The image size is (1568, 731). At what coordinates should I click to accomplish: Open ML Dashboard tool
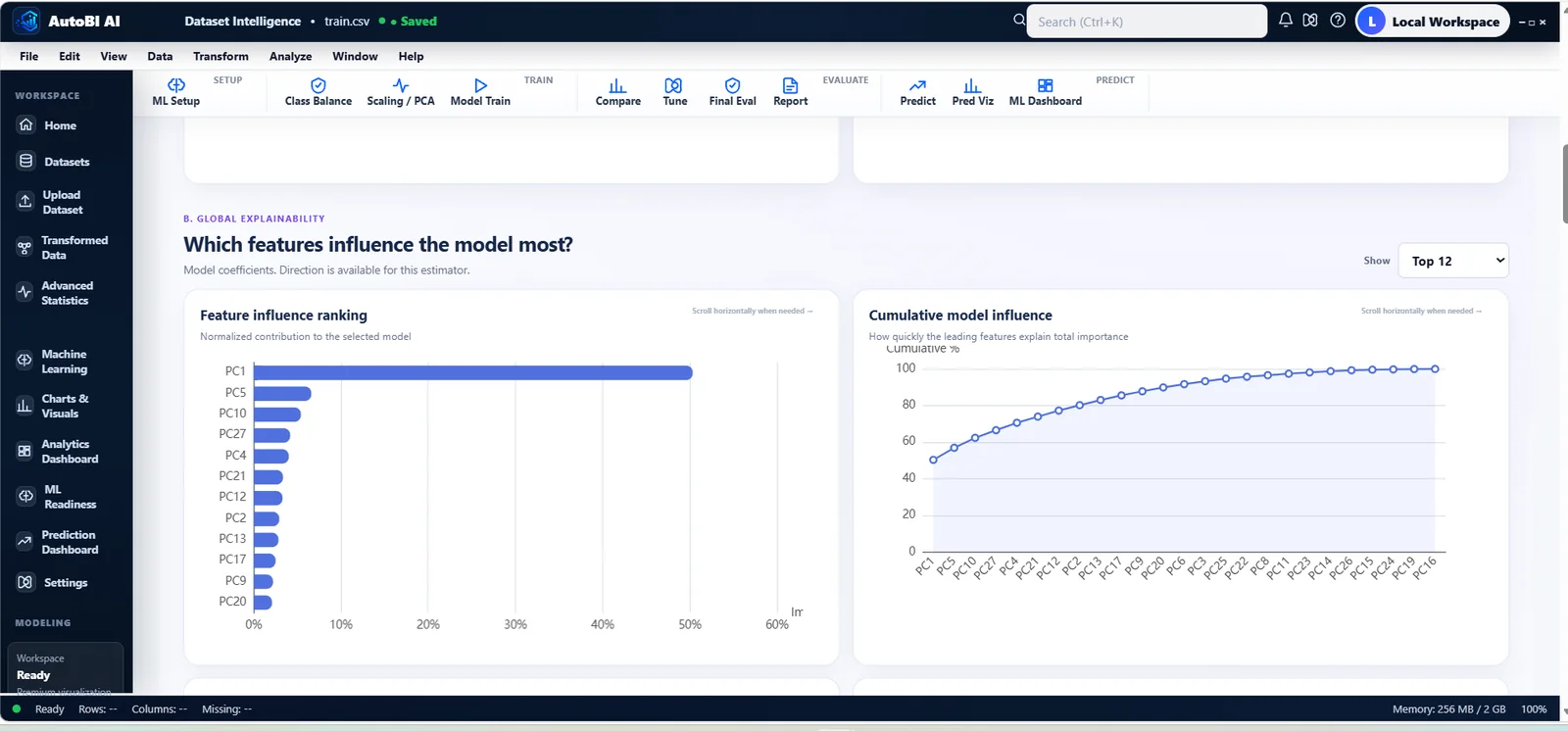(x=1046, y=92)
